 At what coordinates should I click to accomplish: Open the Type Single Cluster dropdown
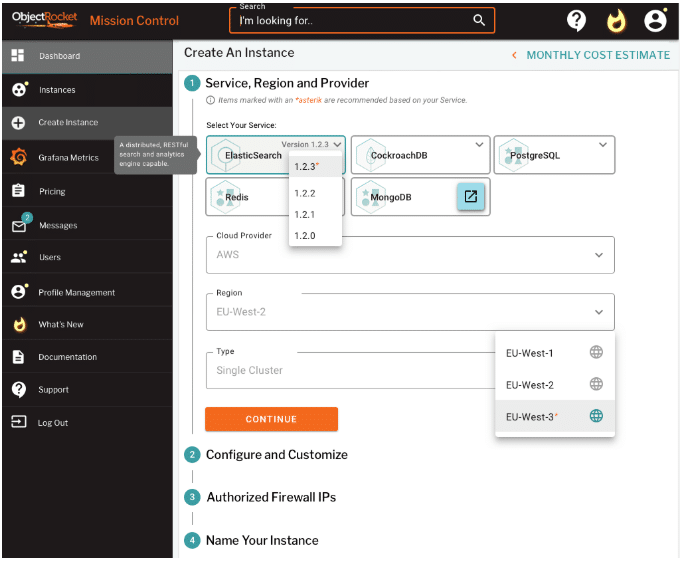[x=350, y=370]
